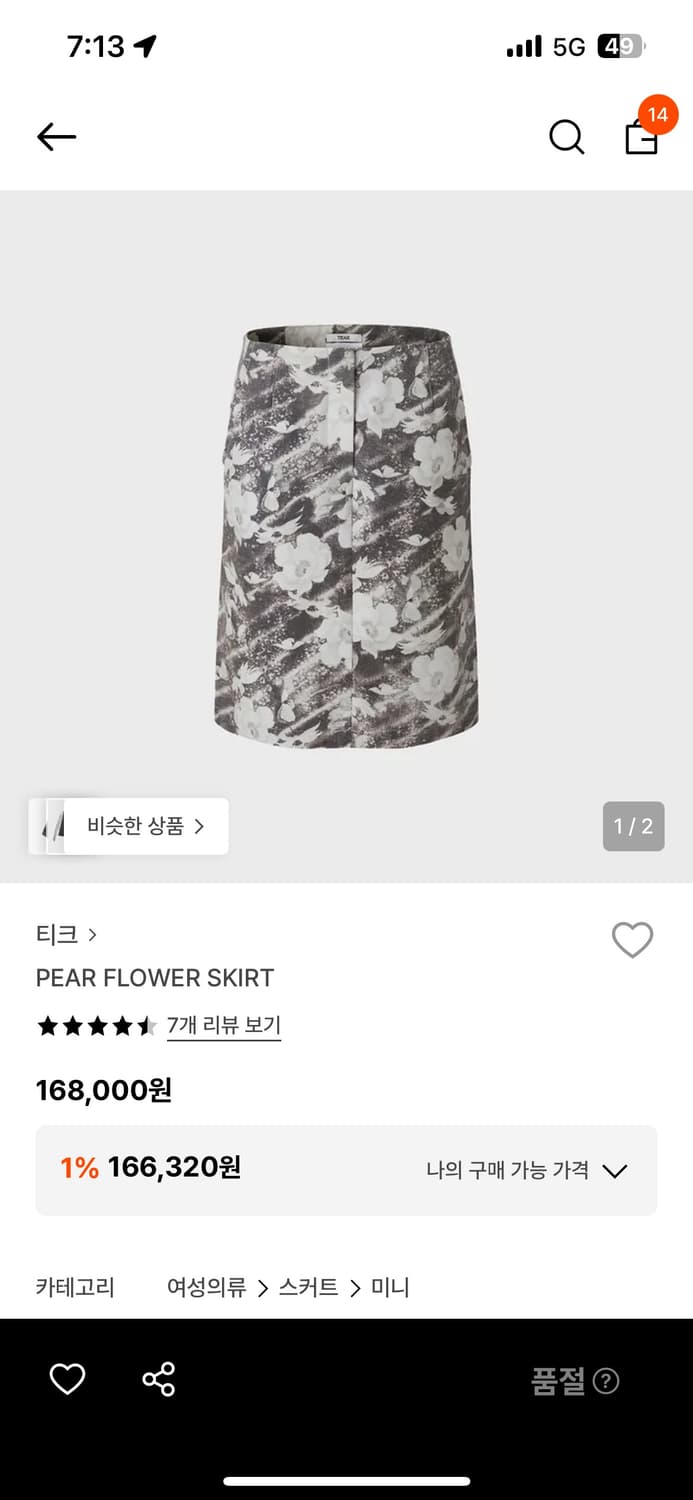The width and height of the screenshot is (693, 1500).
Task: Toggle the white heart in bottom bar
Action: [x=67, y=1379]
